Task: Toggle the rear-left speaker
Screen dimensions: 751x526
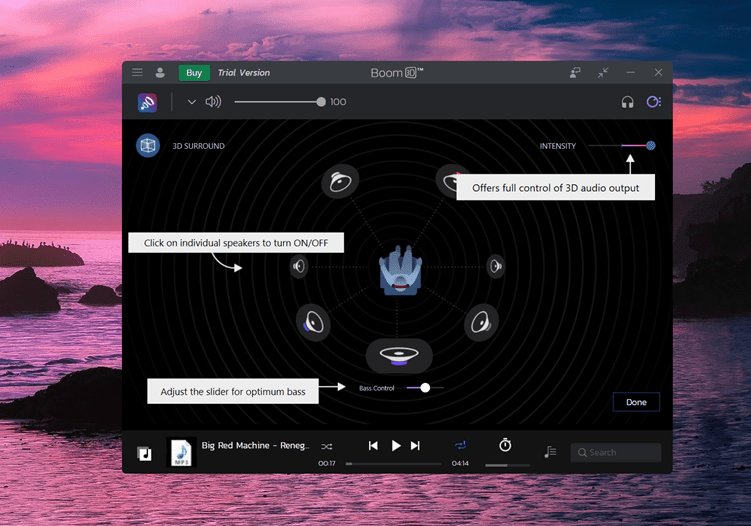Action: 313,322
